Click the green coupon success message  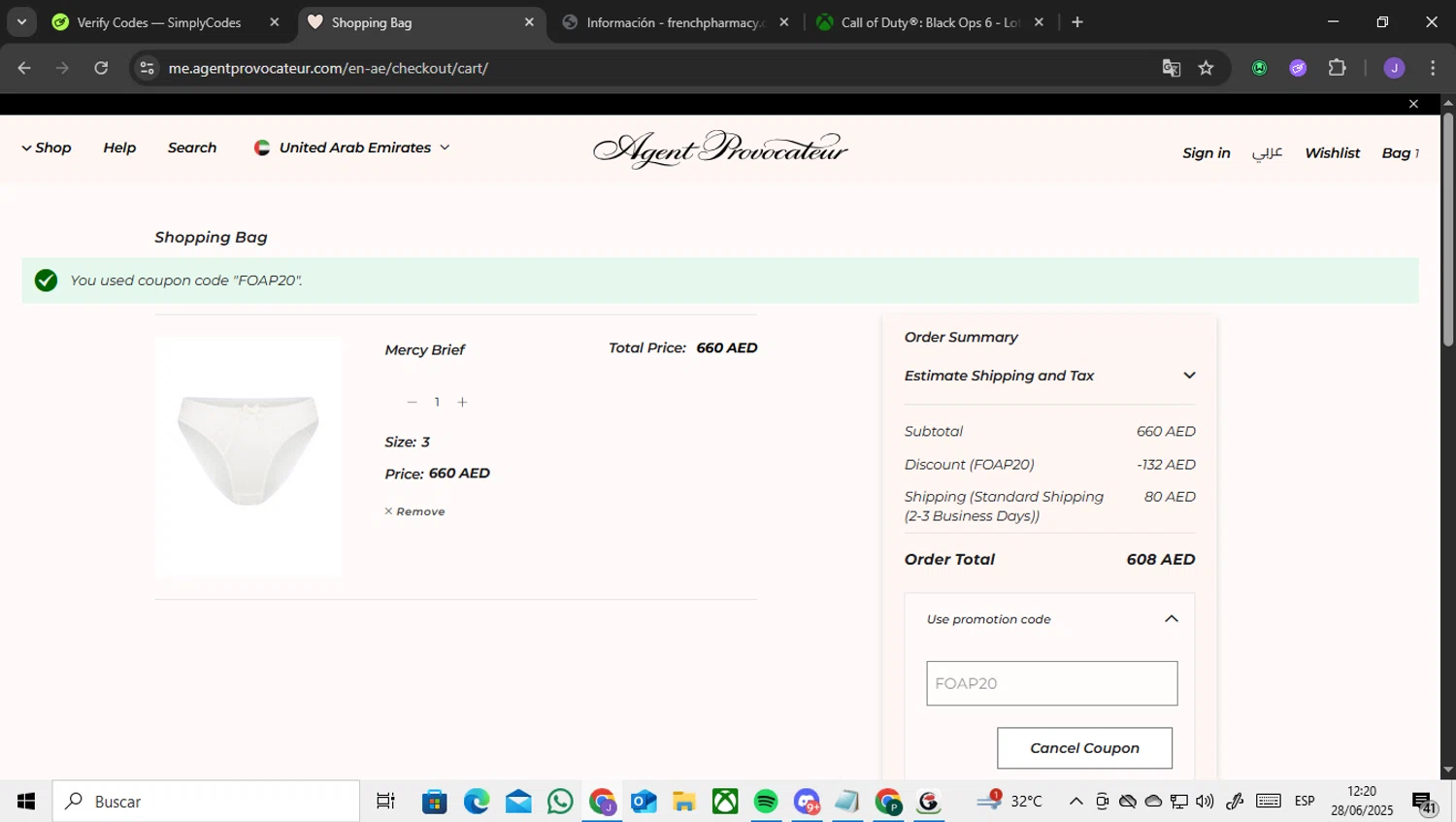pos(720,280)
